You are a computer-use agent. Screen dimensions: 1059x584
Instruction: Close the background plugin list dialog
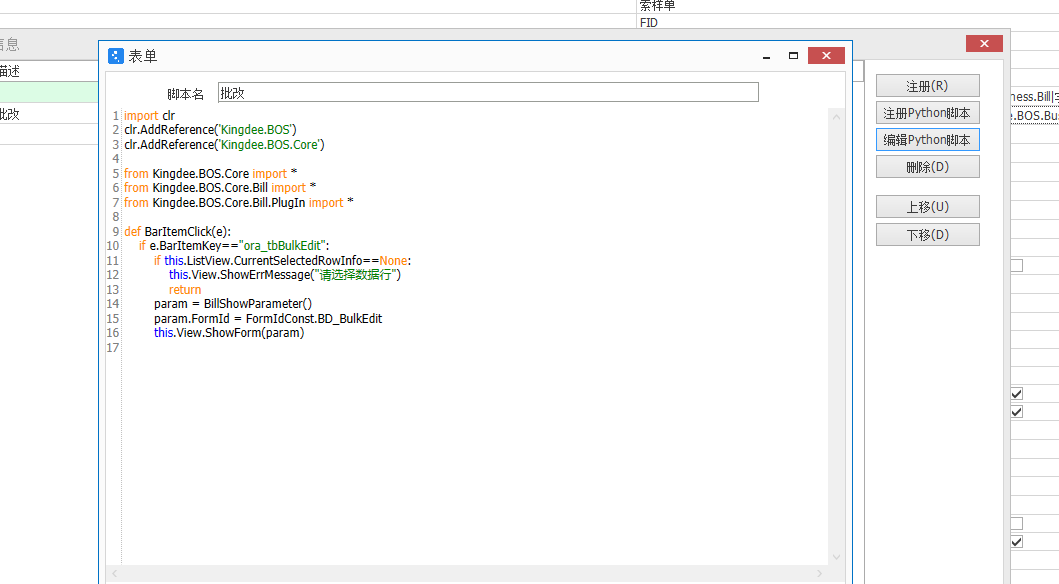coord(984,44)
